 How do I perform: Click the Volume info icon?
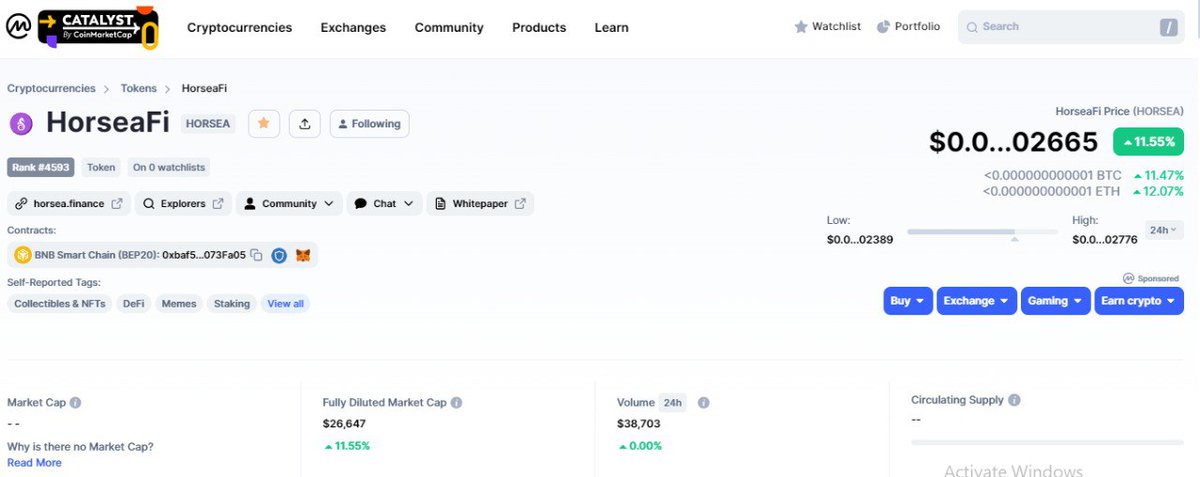click(703, 403)
